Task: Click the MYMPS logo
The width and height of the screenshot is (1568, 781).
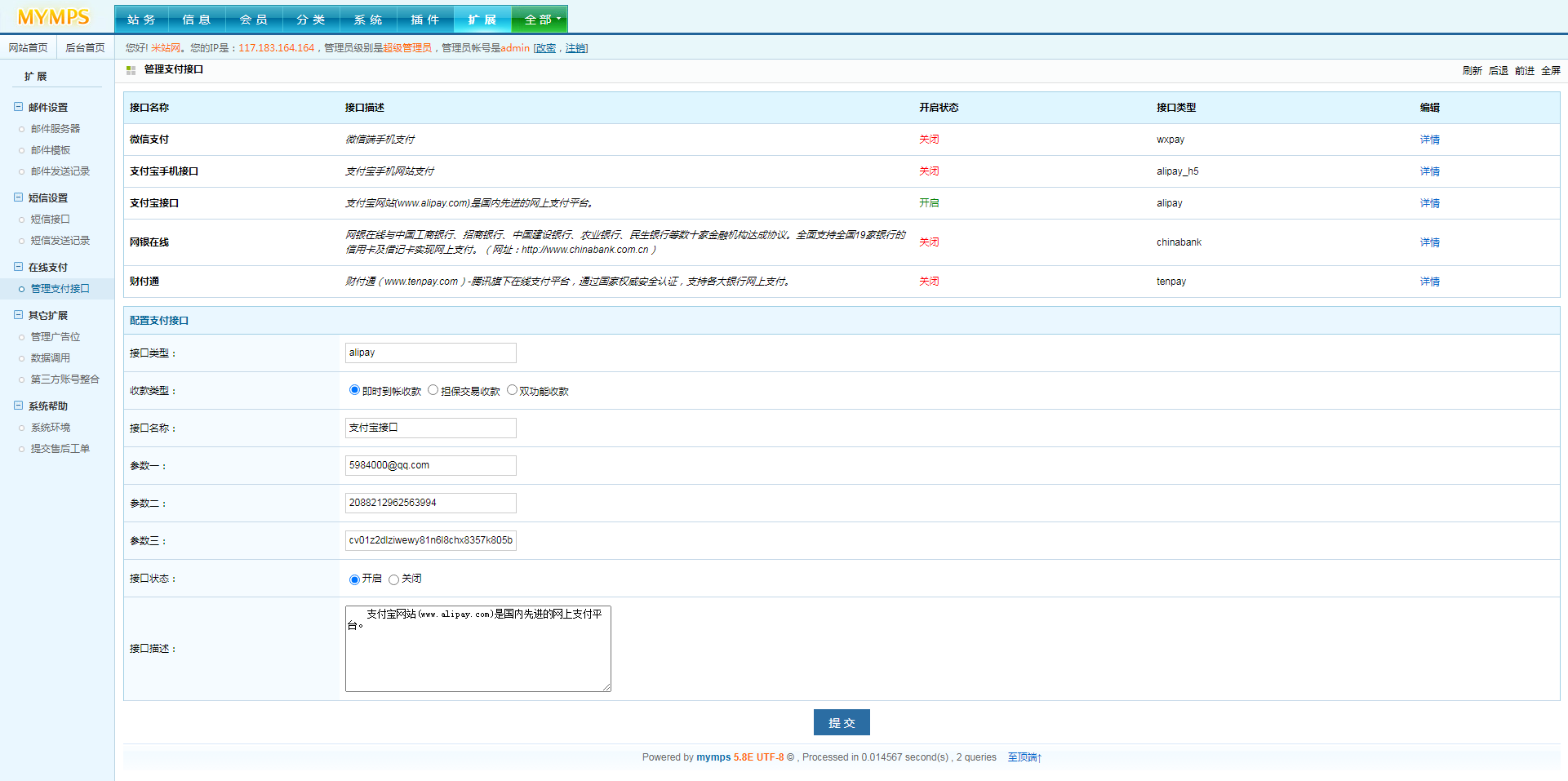Action: coord(54,17)
